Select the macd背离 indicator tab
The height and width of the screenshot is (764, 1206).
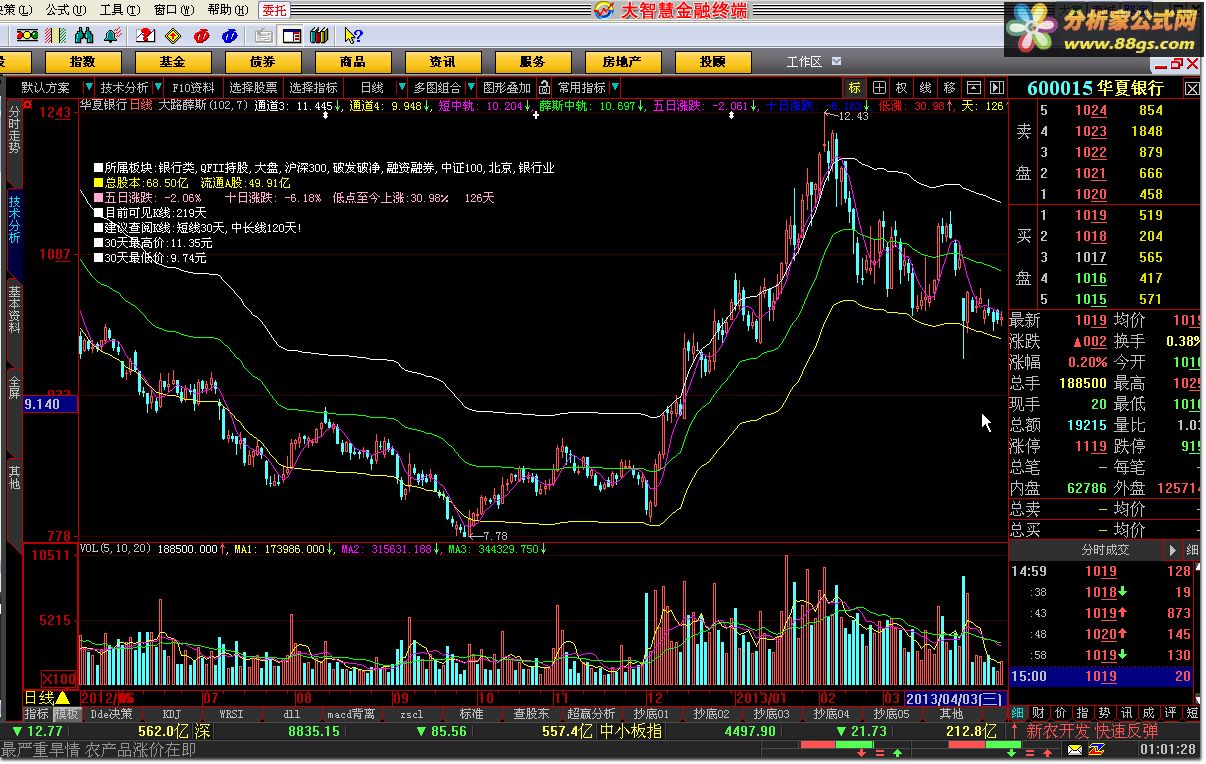[x=351, y=714]
